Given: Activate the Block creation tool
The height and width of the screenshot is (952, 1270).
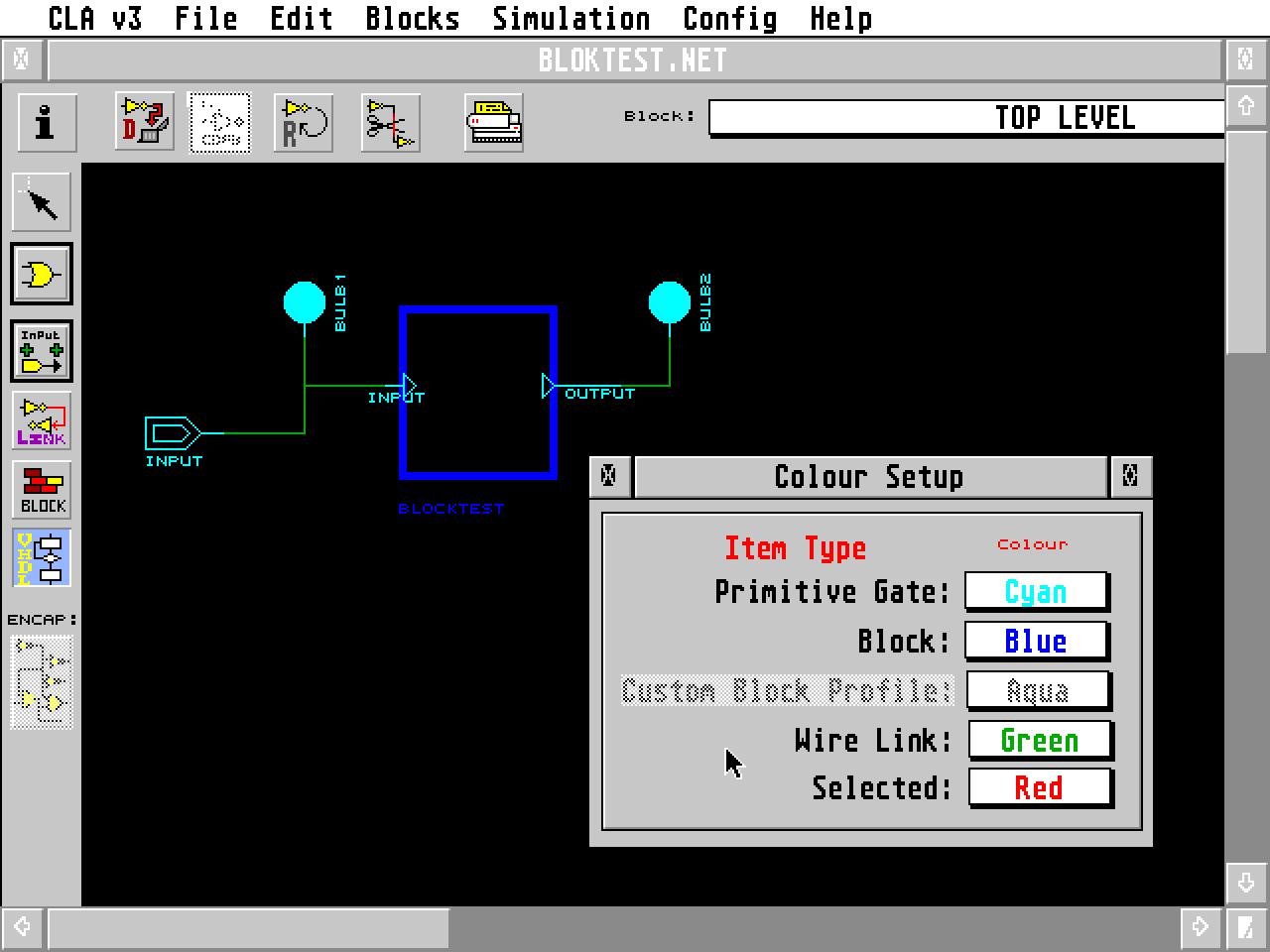Looking at the screenshot, I should (x=42, y=489).
